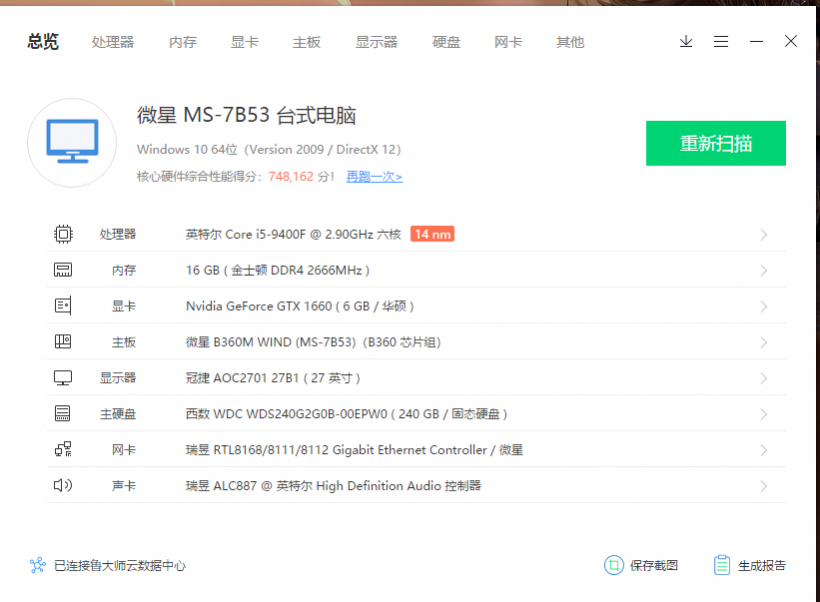820x602 pixels.
Task: Click the Windows 10 64位 version text
Action: coord(269,150)
